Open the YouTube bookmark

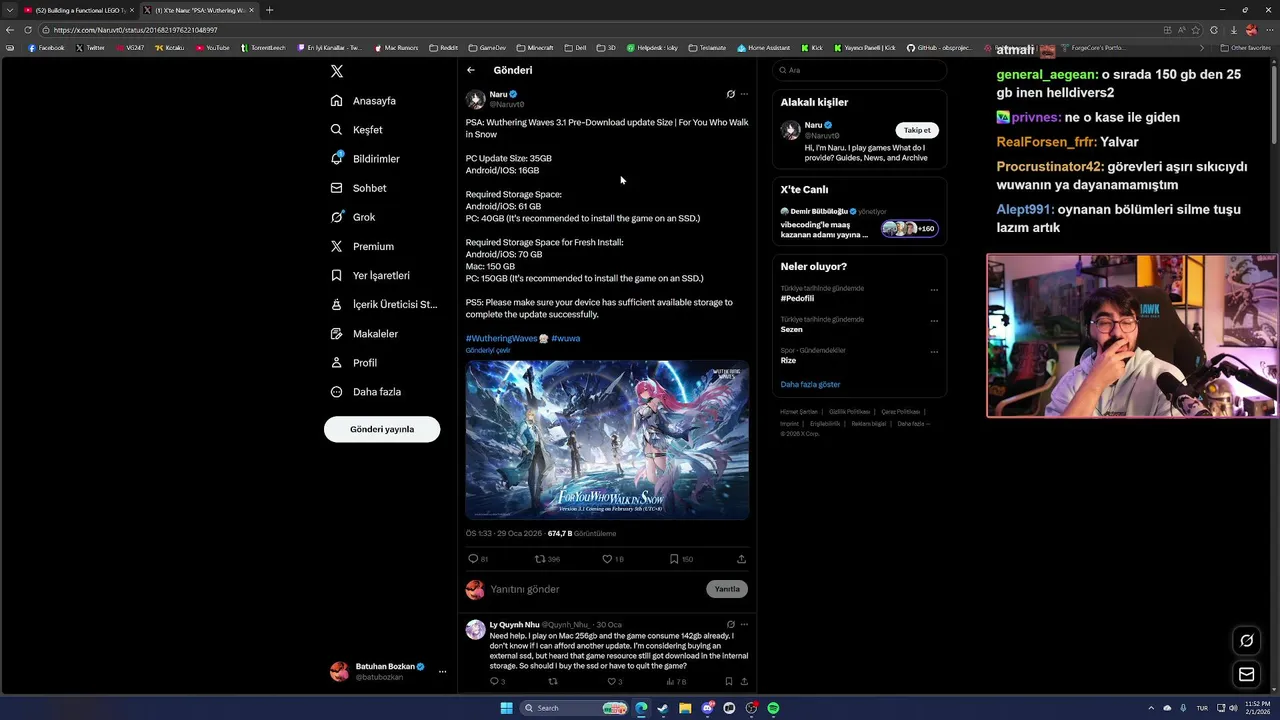[x=212, y=47]
